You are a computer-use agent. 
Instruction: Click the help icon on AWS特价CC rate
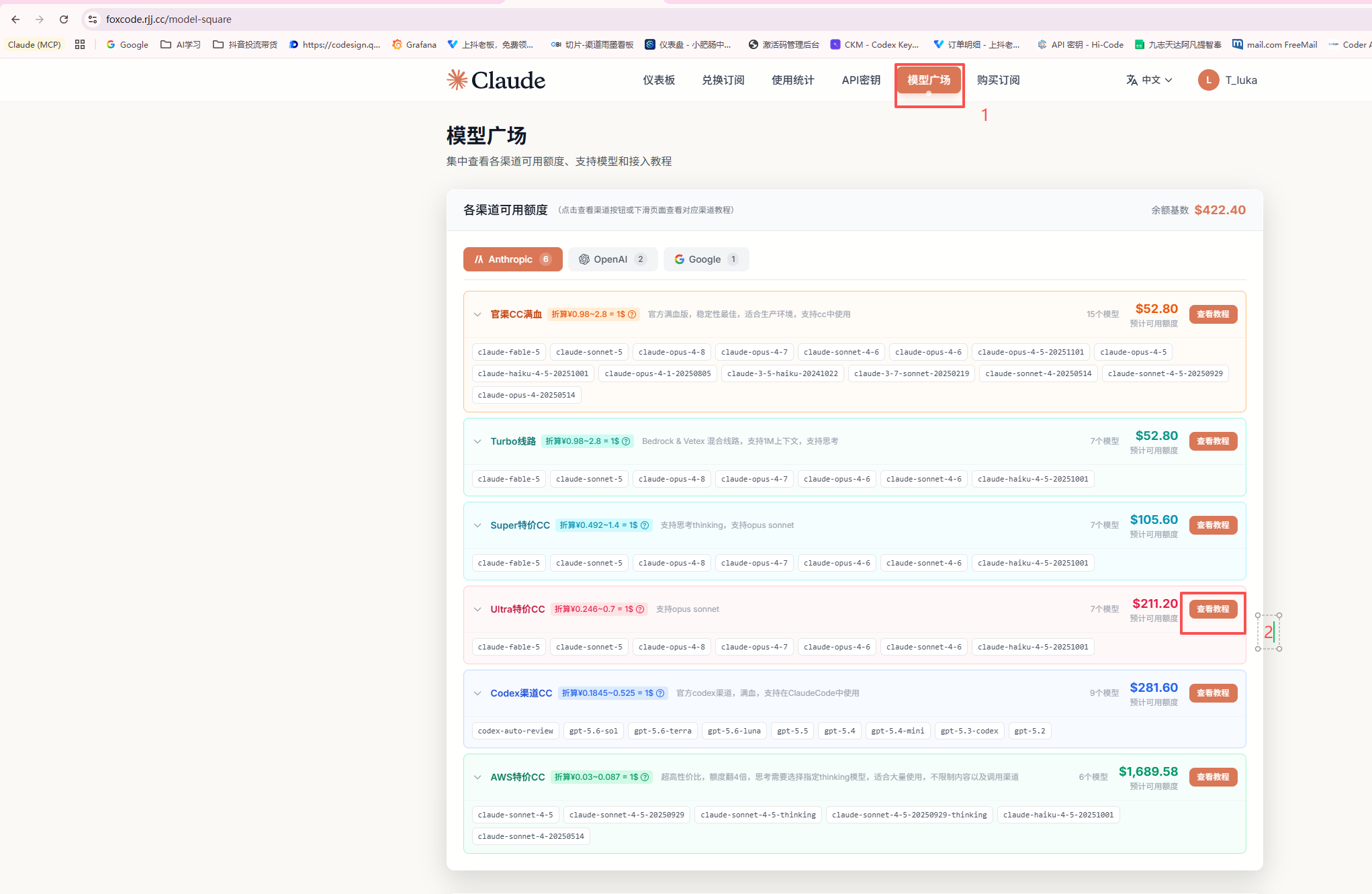(645, 777)
